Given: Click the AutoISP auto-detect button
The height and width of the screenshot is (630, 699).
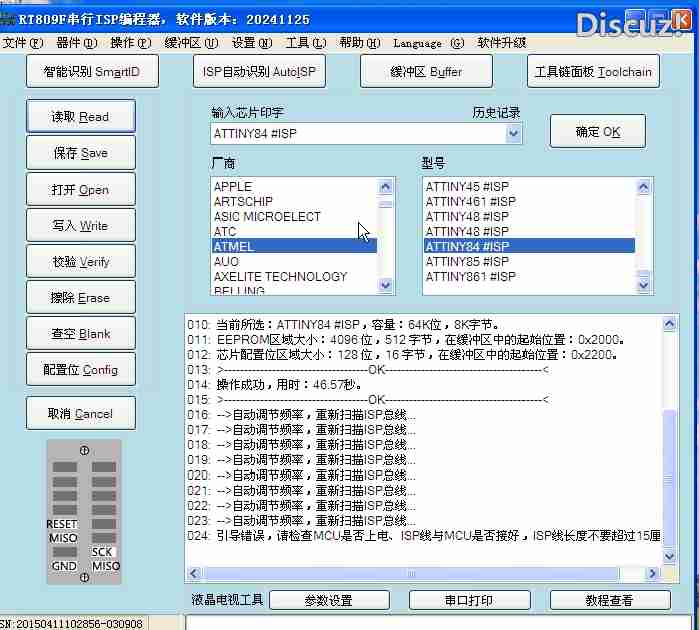Looking at the screenshot, I should pos(258,72).
